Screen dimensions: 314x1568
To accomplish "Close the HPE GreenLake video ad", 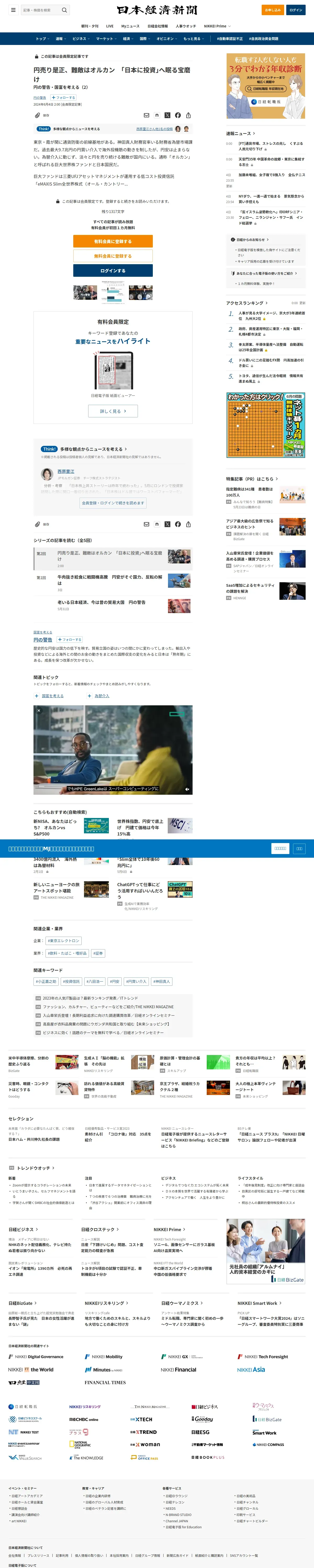I will (38, 710).
